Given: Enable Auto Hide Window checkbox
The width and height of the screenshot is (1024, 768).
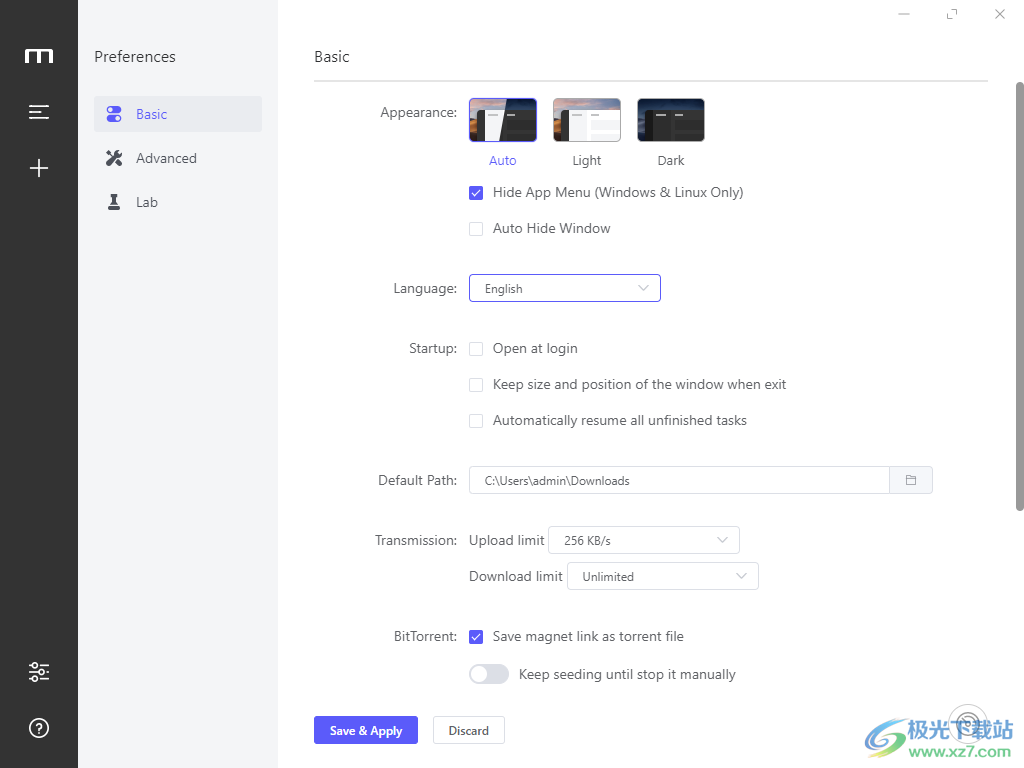Looking at the screenshot, I should pyautogui.click(x=476, y=229).
